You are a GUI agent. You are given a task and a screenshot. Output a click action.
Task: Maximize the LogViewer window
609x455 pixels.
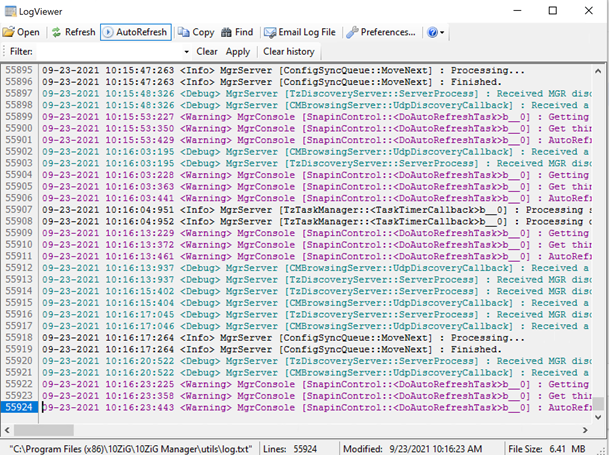coord(553,11)
